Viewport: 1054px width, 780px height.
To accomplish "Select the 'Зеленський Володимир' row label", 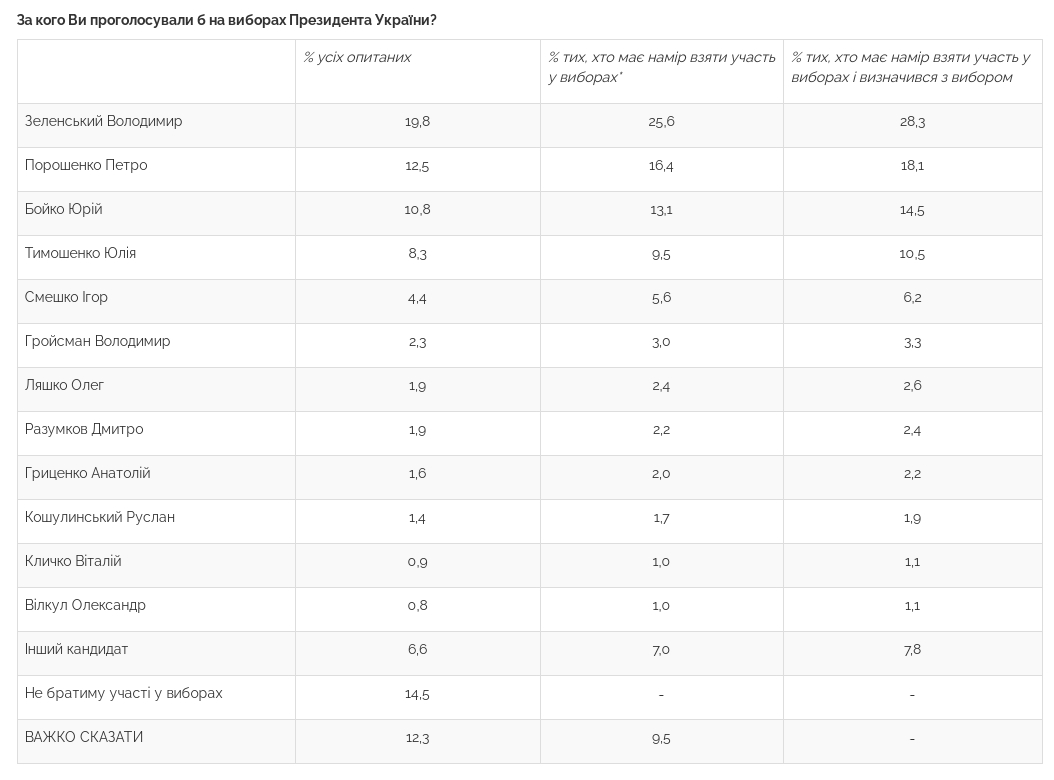I will [104, 121].
